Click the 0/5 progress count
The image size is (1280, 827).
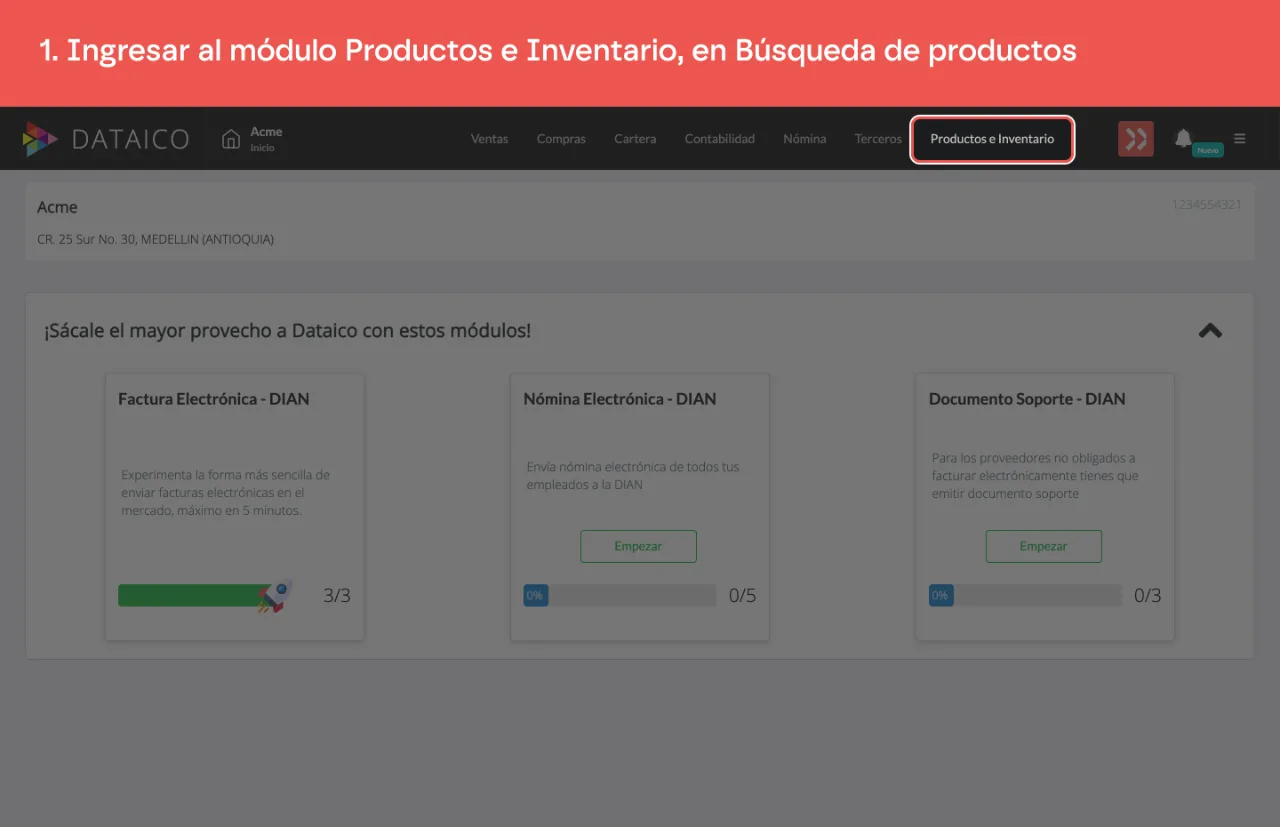[742, 596]
